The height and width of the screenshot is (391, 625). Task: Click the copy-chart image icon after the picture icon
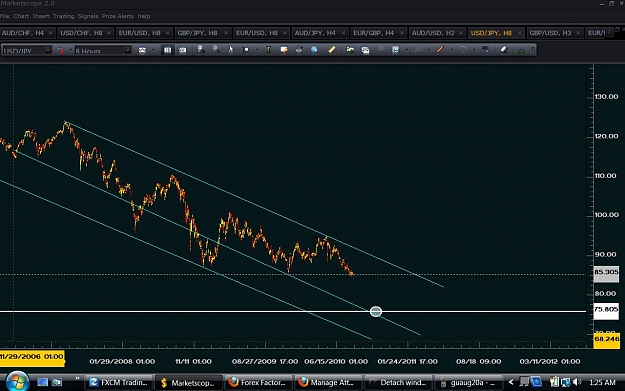pos(365,50)
